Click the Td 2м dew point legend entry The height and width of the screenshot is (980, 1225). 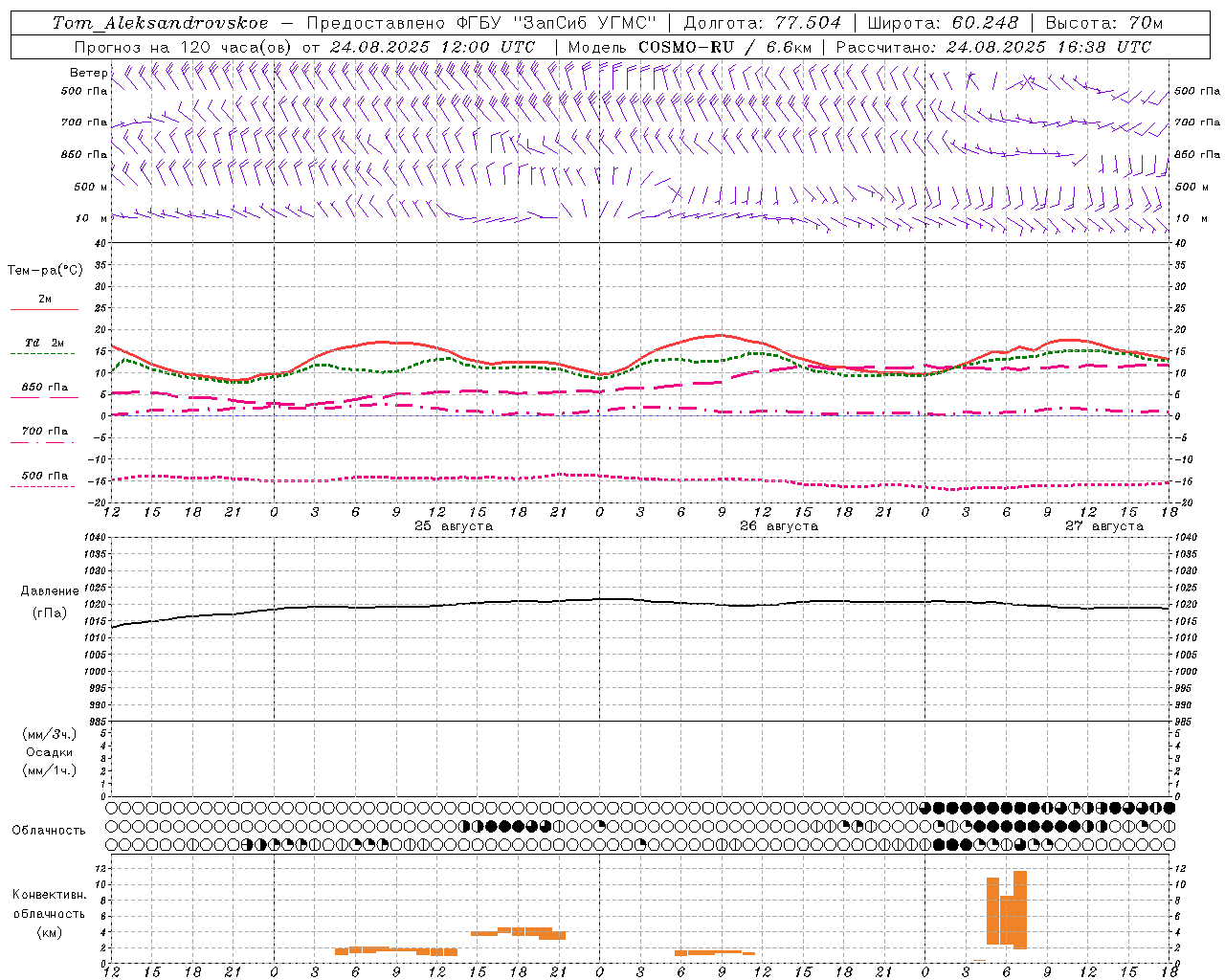[x=44, y=348]
